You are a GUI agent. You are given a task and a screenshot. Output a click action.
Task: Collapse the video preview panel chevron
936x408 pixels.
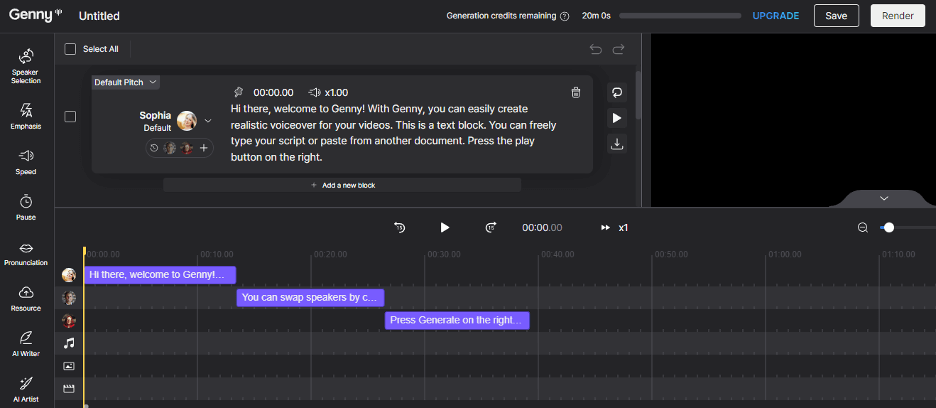[884, 198]
